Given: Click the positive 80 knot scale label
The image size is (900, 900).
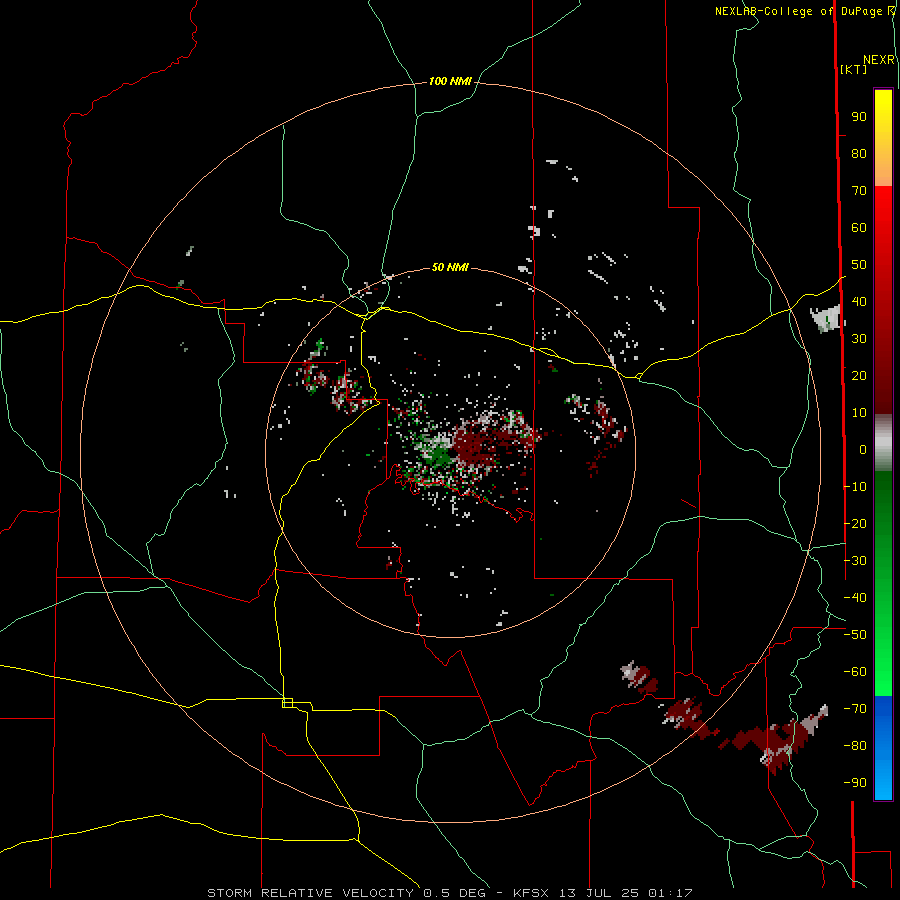Looking at the screenshot, I should (859, 154).
